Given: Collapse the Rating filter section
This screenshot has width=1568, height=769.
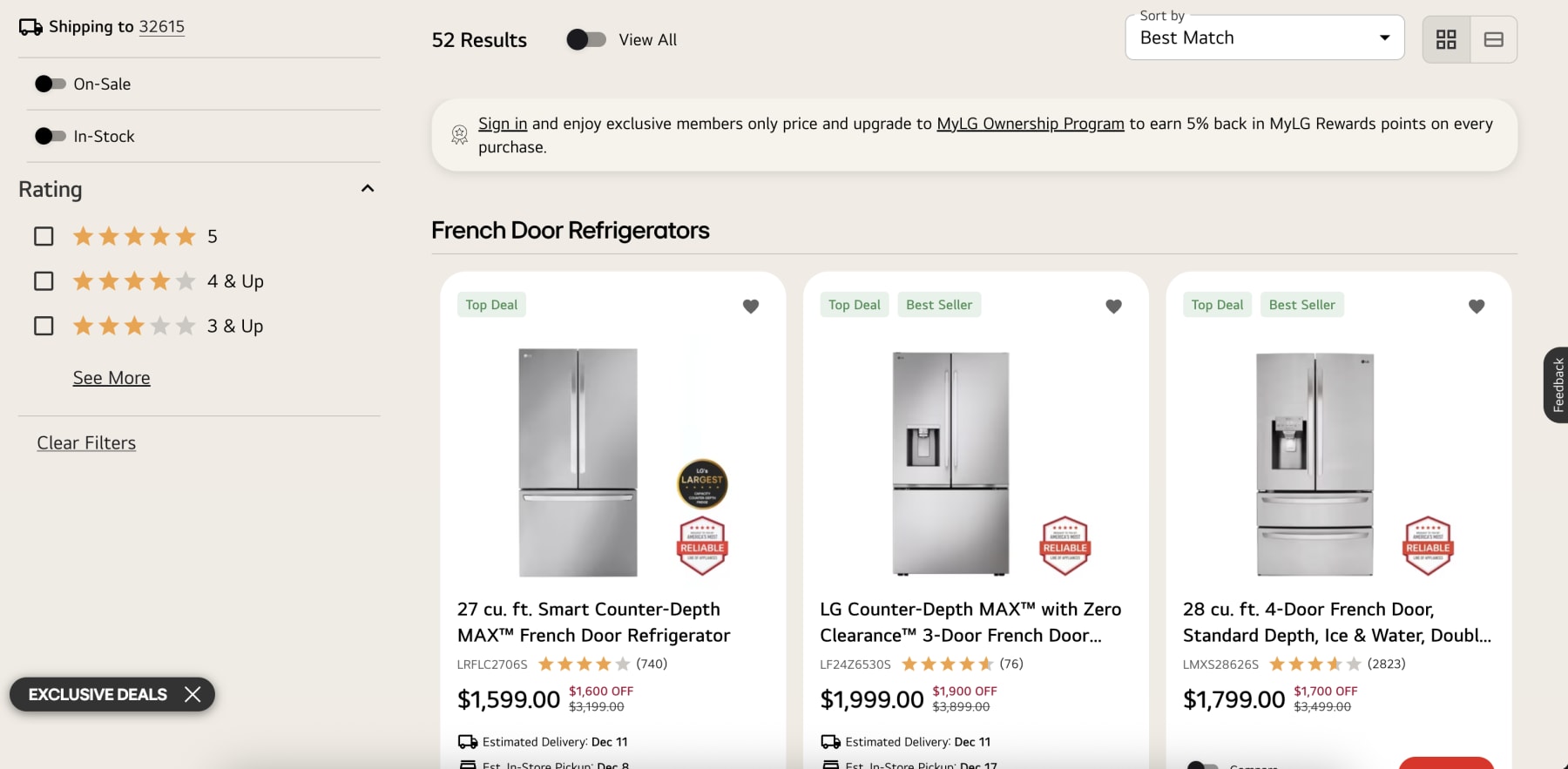Looking at the screenshot, I should point(367,187).
